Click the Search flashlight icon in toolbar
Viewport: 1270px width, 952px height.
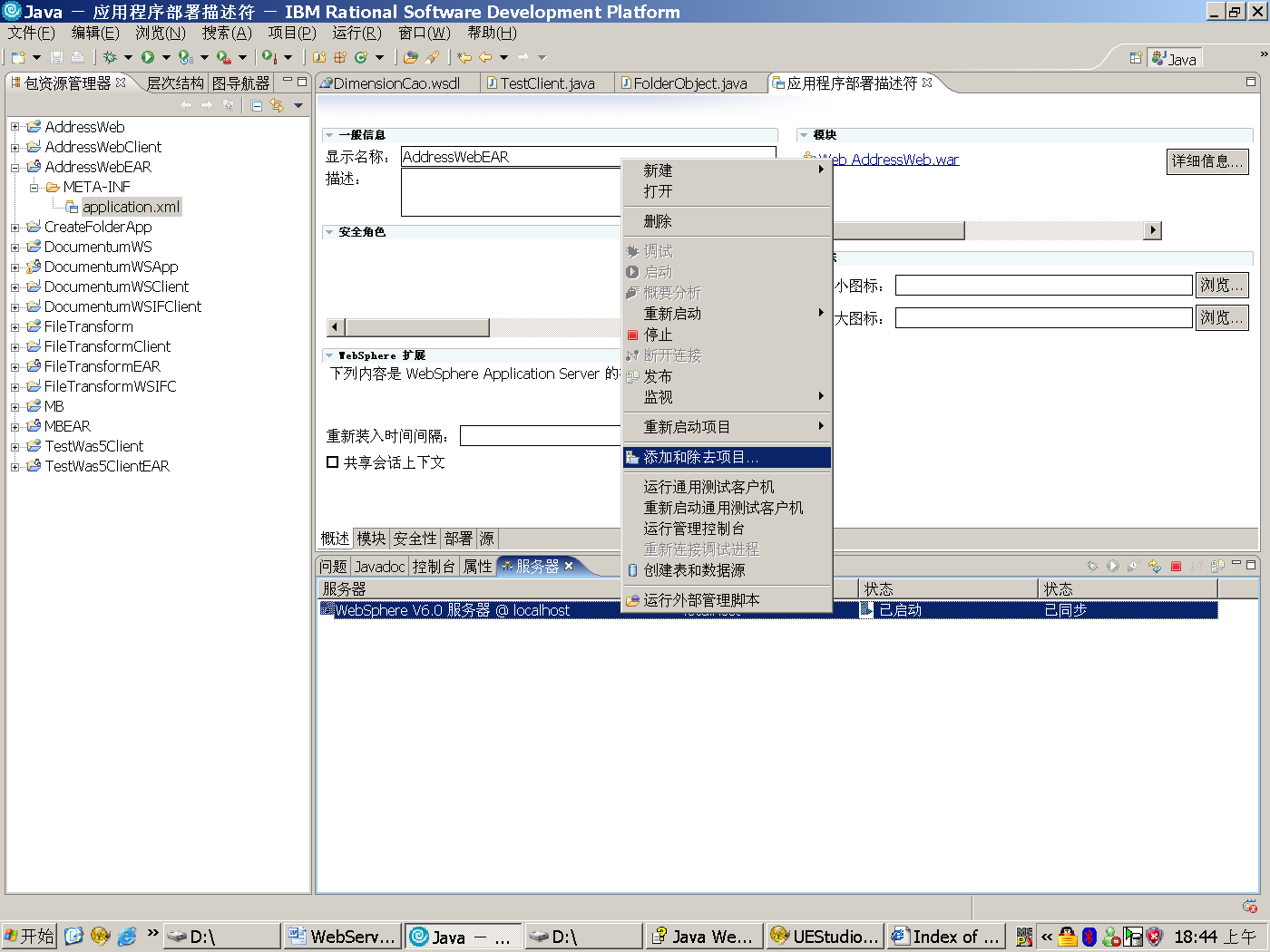pyautogui.click(x=433, y=57)
